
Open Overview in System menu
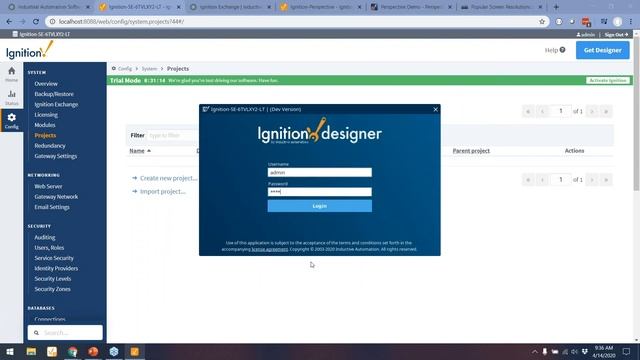tap(46, 84)
